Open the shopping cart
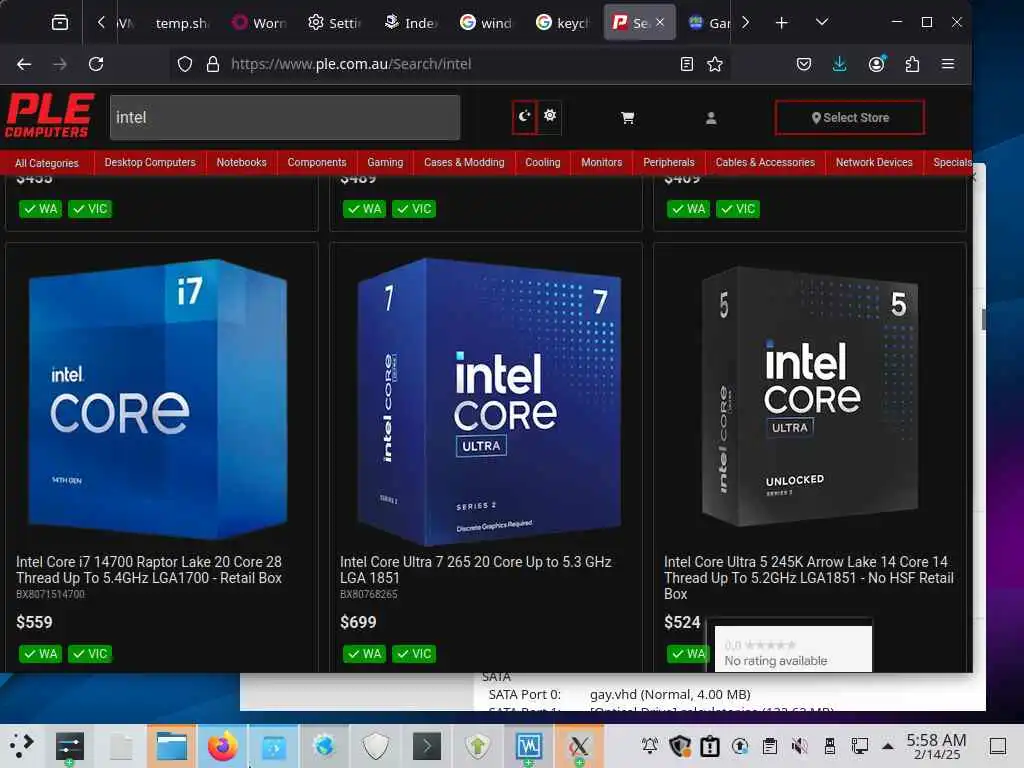 coord(628,118)
